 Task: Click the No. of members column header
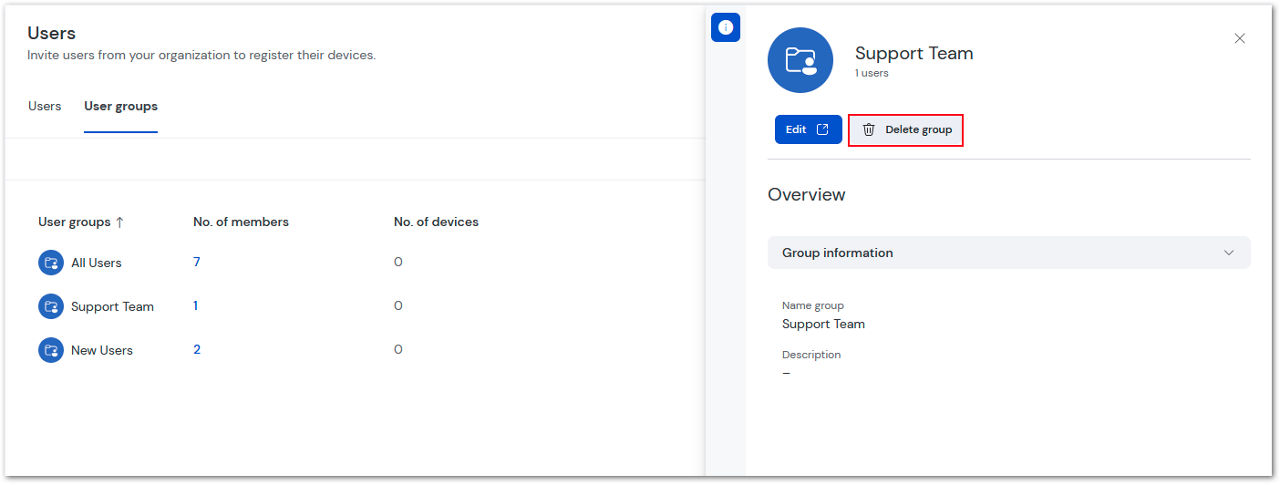pyautogui.click(x=241, y=222)
